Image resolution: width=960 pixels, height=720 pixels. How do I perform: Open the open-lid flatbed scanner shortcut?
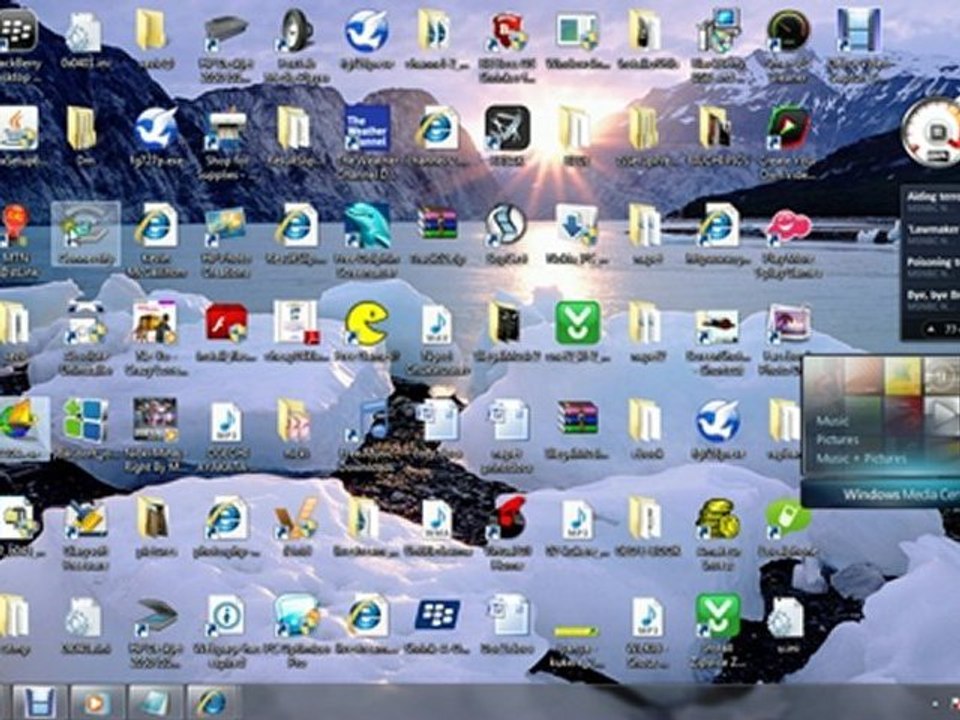pos(156,616)
